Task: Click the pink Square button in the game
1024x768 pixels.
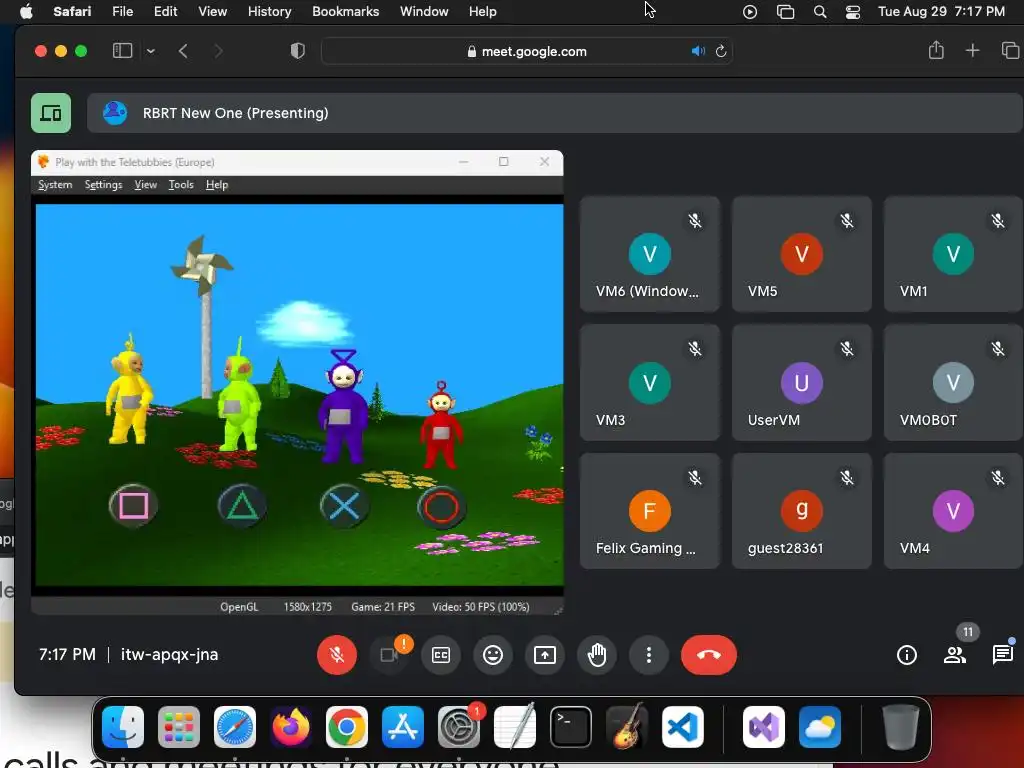Action: 133,505
